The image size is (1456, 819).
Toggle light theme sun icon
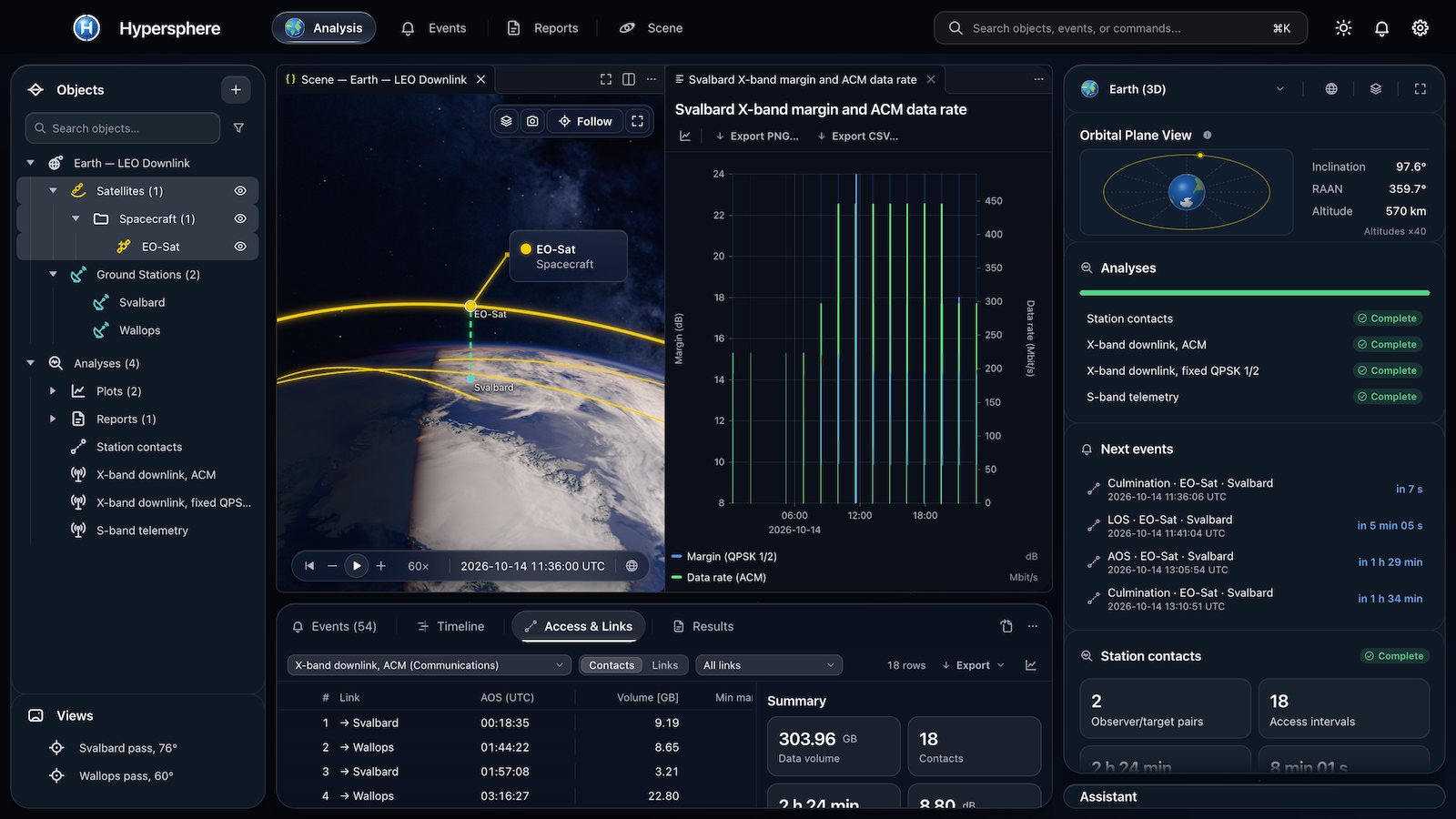[x=1343, y=28]
